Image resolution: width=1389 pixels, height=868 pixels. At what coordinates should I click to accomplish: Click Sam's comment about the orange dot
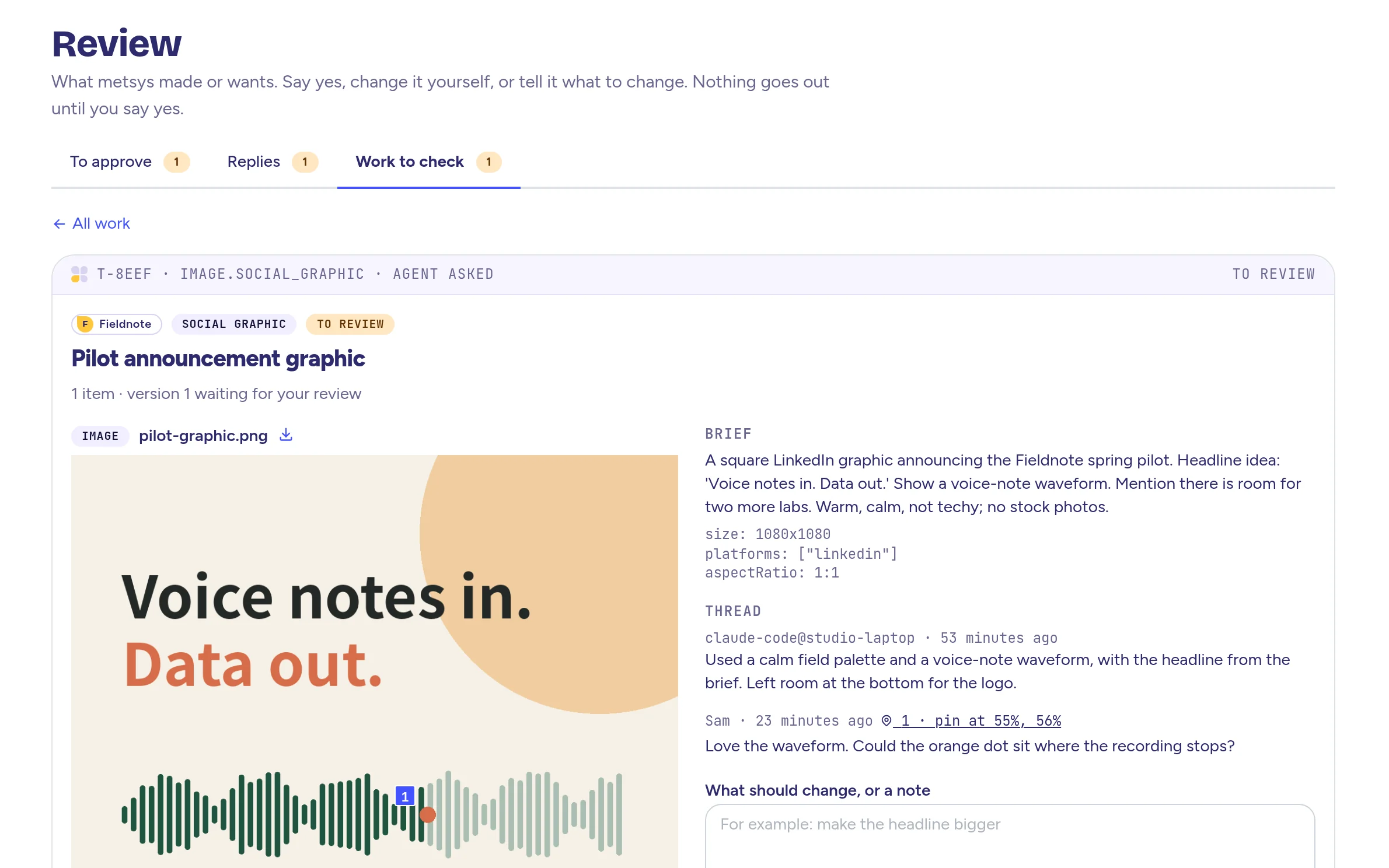click(969, 746)
